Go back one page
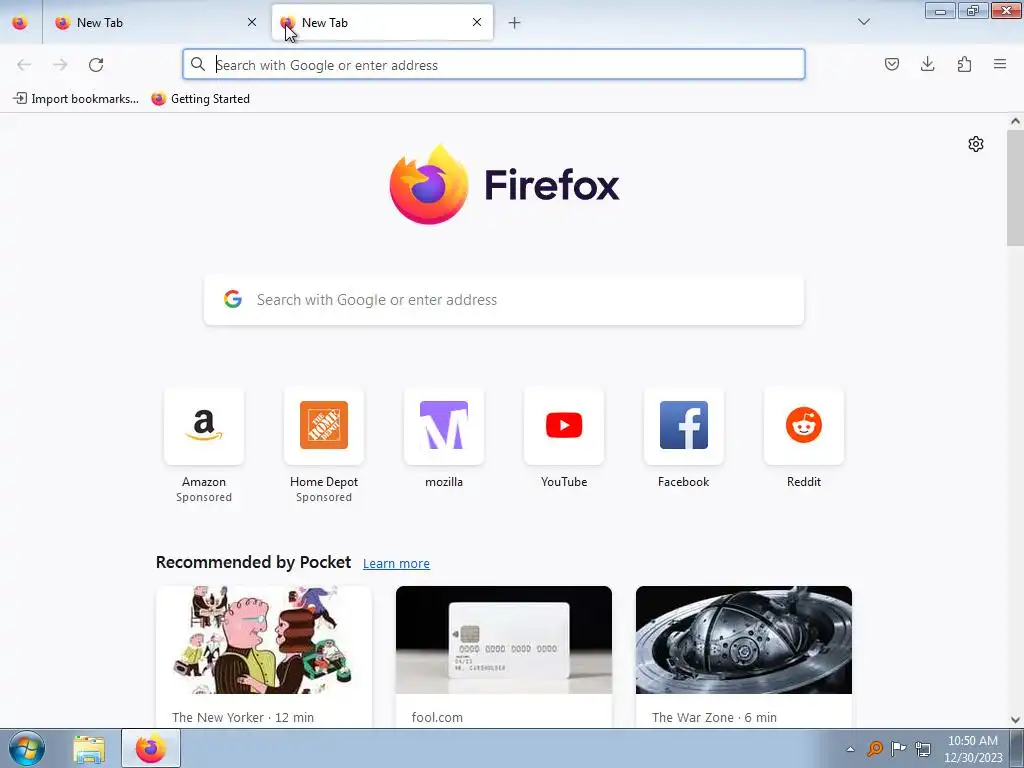Viewport: 1024px width, 768px height. (x=24, y=65)
